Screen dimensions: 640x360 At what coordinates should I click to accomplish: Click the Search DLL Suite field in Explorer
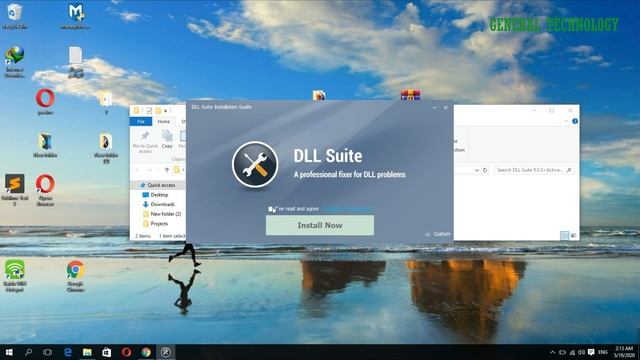point(534,170)
